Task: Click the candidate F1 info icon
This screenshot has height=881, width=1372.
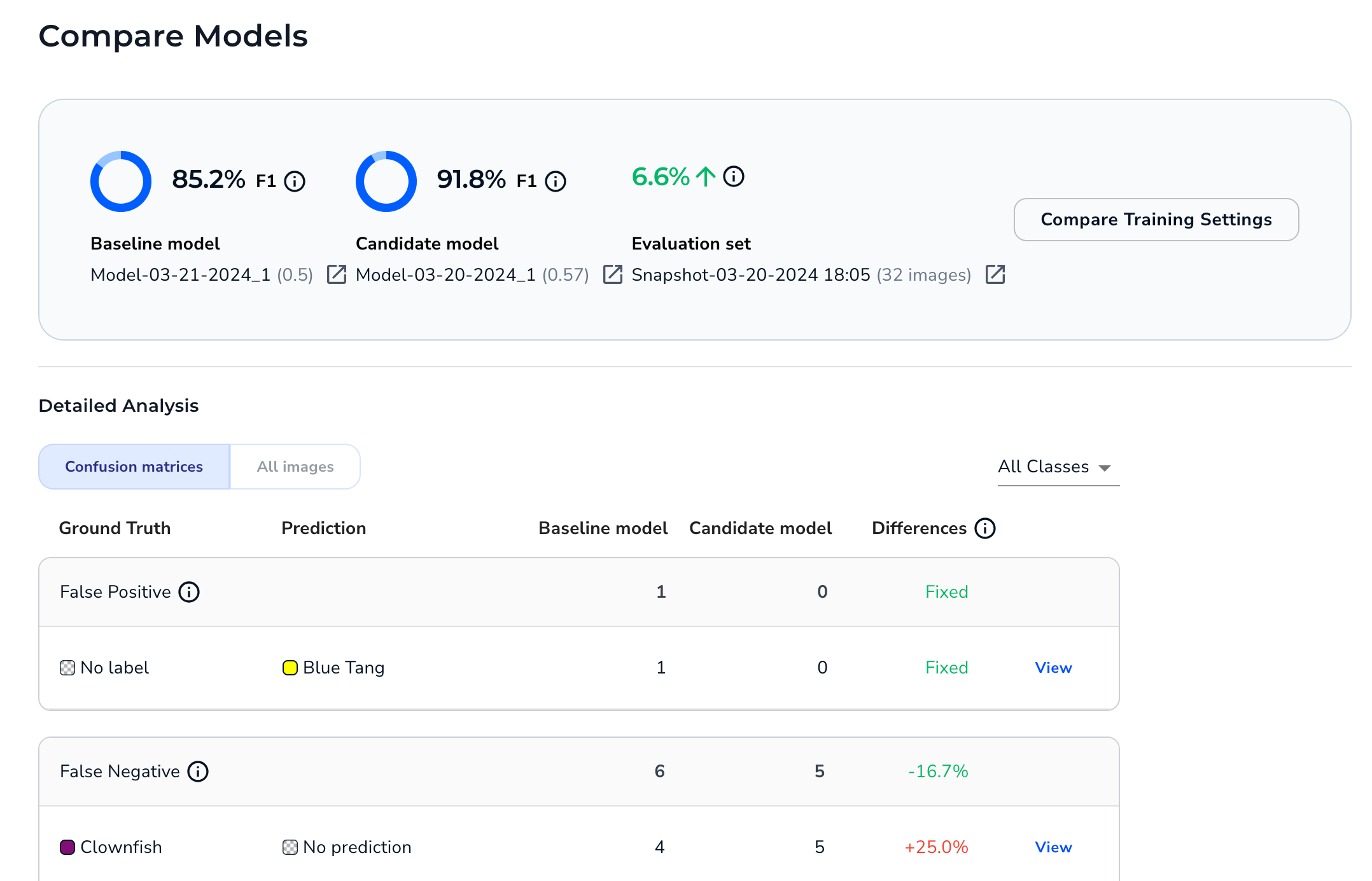Action: (x=556, y=181)
